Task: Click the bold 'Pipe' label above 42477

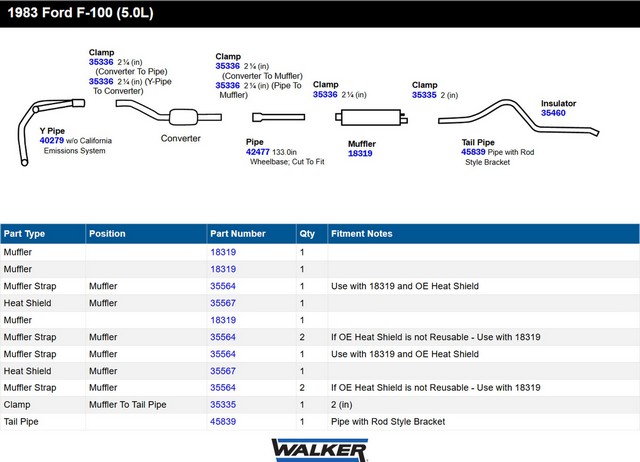Action: click(x=255, y=142)
